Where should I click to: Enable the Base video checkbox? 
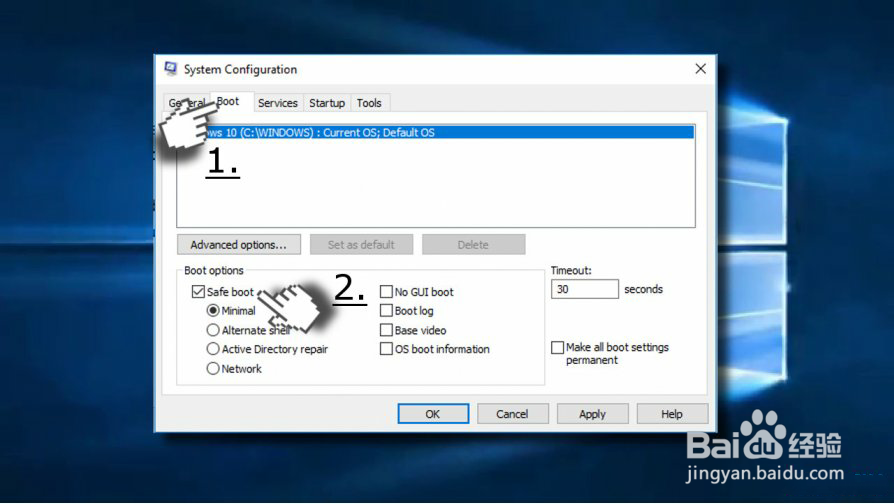pos(386,330)
